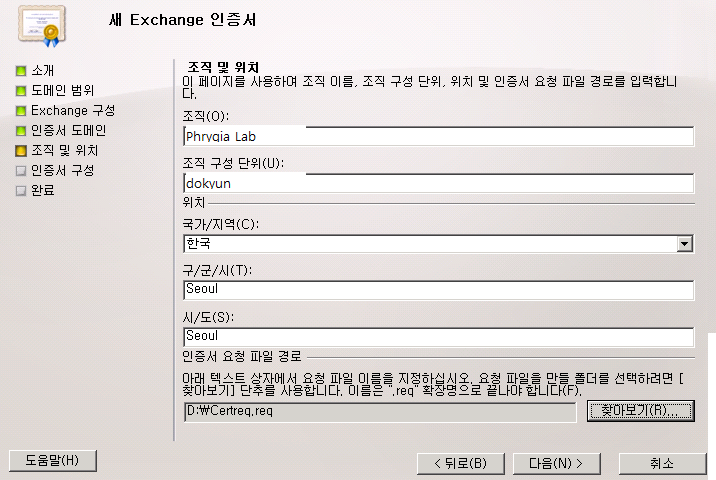Click the 구/군/시(T) field containing Seoul
Image resolution: width=716 pixels, height=480 pixels.
click(x=438, y=290)
